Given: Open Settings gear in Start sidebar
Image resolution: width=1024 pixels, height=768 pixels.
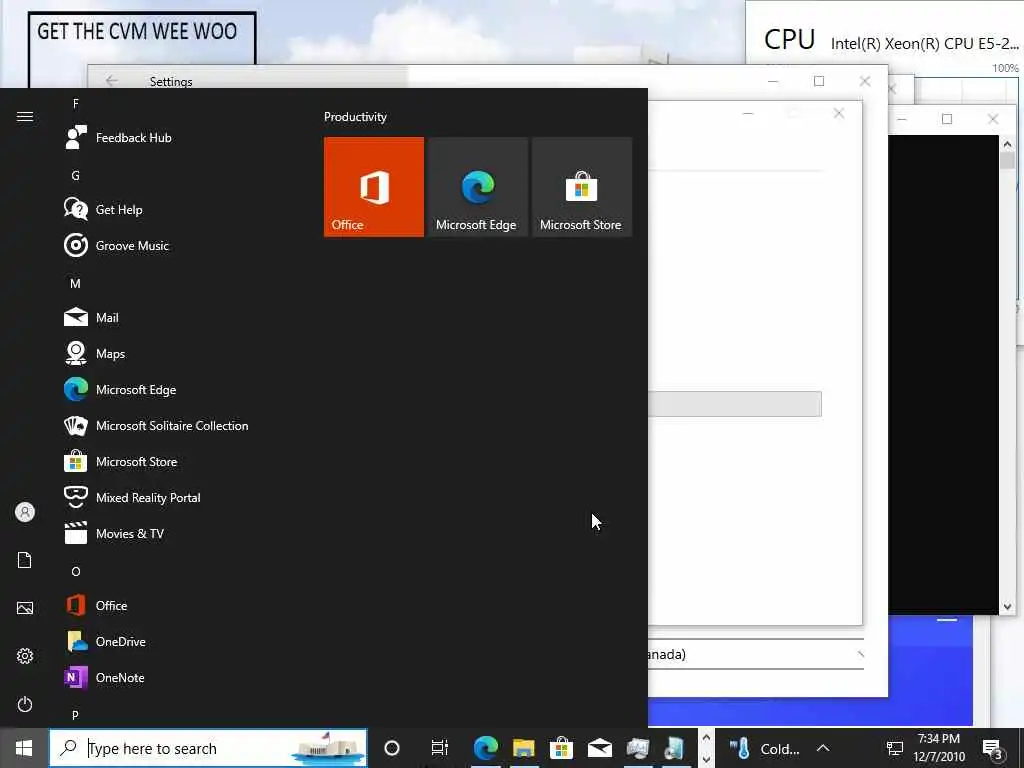Looking at the screenshot, I should tap(25, 656).
